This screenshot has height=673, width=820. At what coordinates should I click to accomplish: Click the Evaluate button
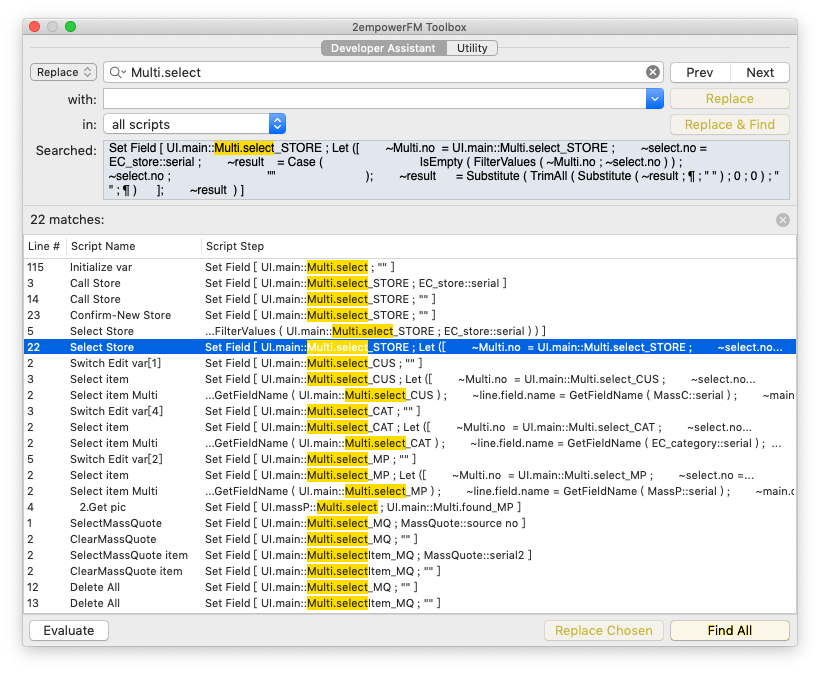click(69, 630)
